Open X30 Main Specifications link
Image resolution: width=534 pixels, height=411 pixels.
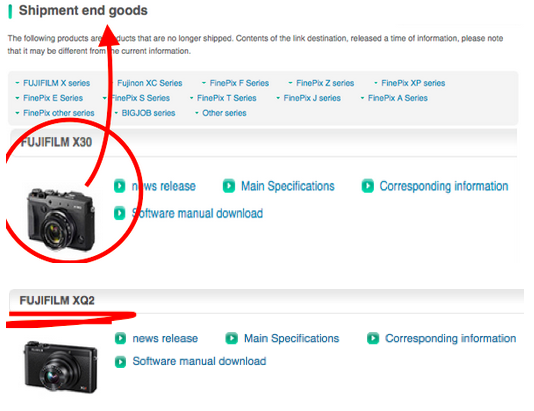288,186
